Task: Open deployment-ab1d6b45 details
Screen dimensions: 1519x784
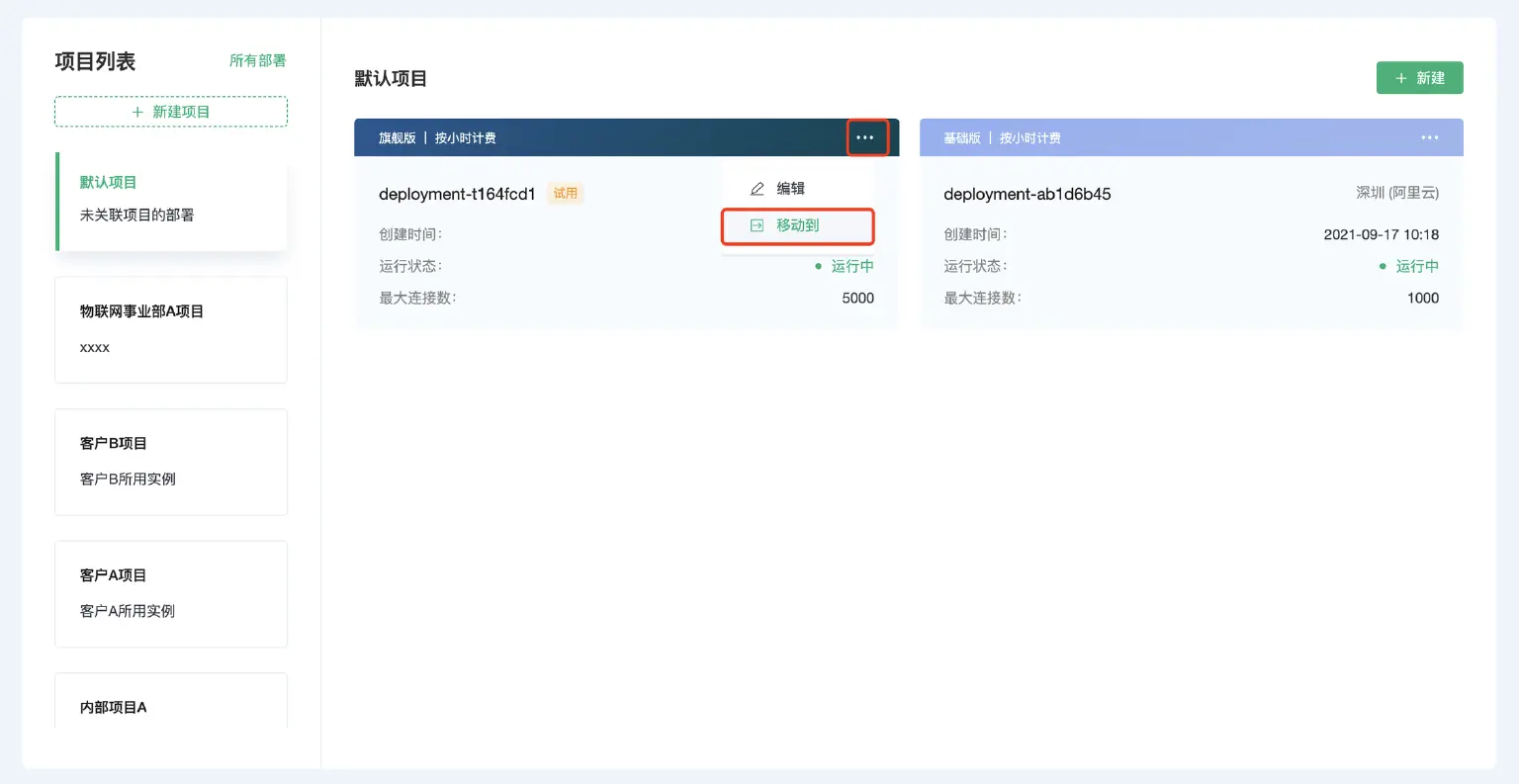Action: coord(1027,194)
